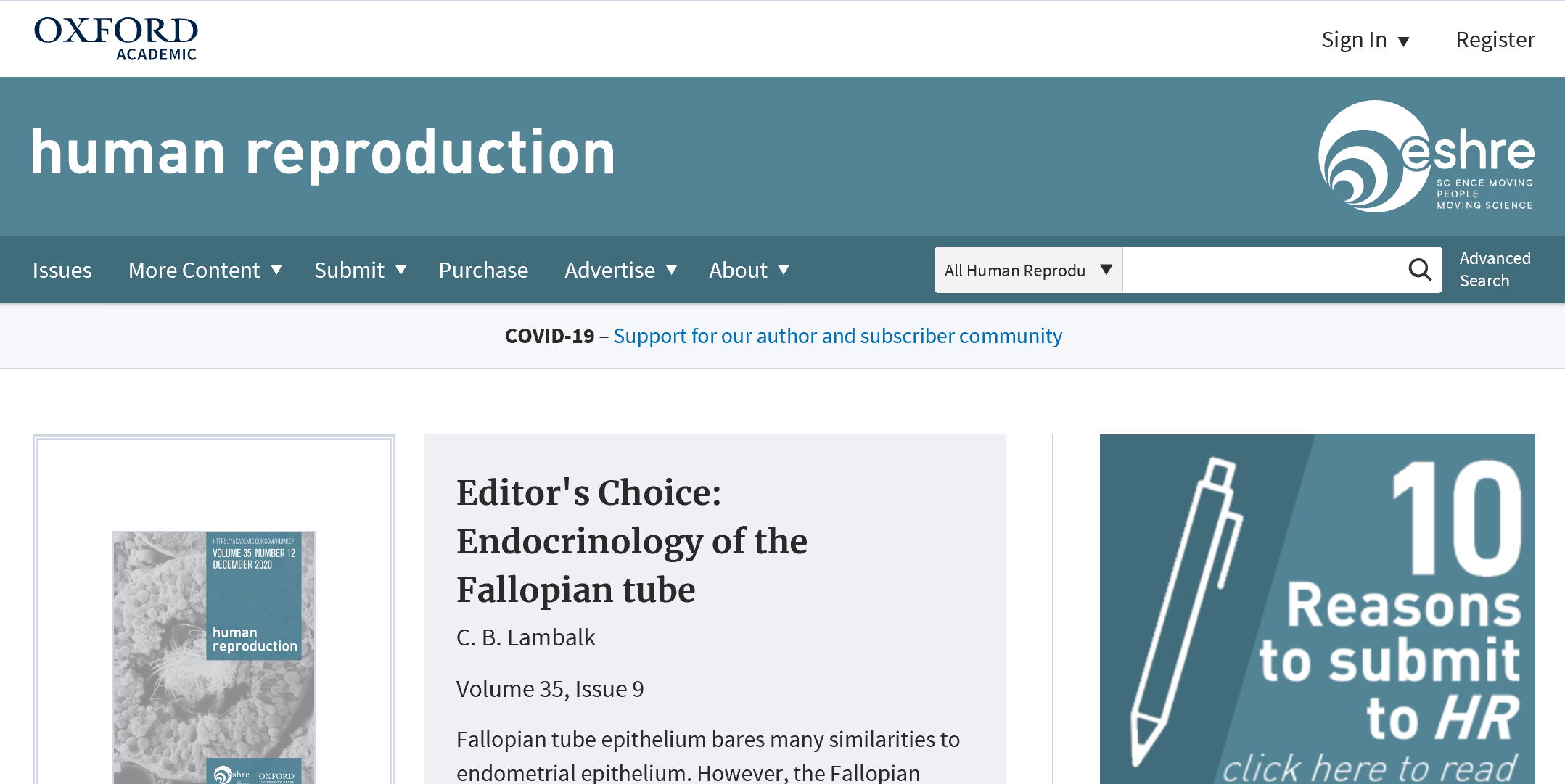Open COVID-19 author and subscriber support link

click(x=837, y=336)
